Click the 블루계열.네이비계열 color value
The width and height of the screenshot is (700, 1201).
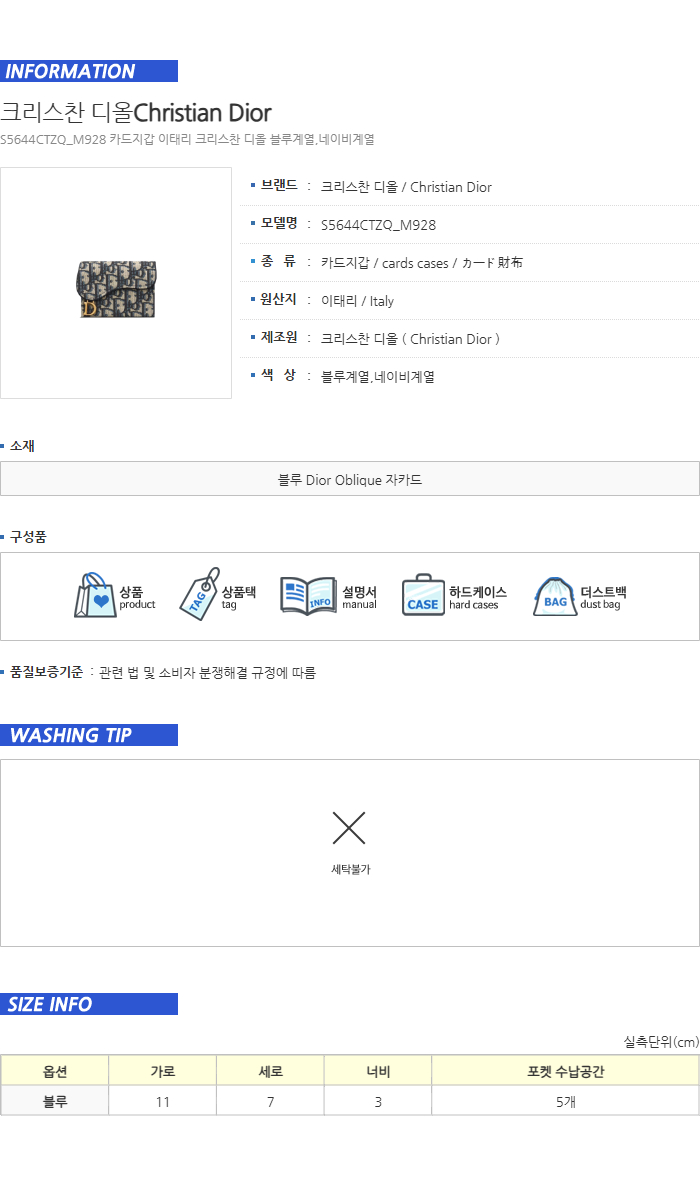pos(378,377)
